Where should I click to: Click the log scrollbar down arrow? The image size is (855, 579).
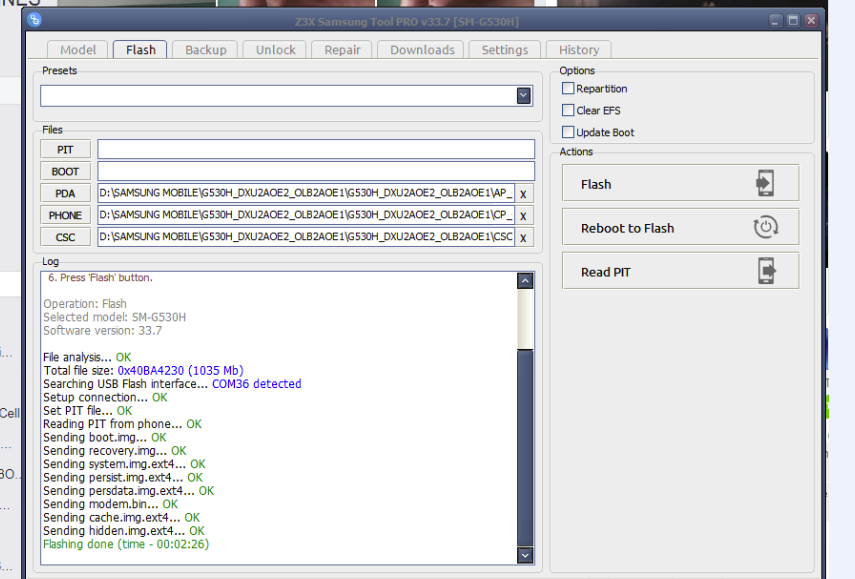[525, 555]
